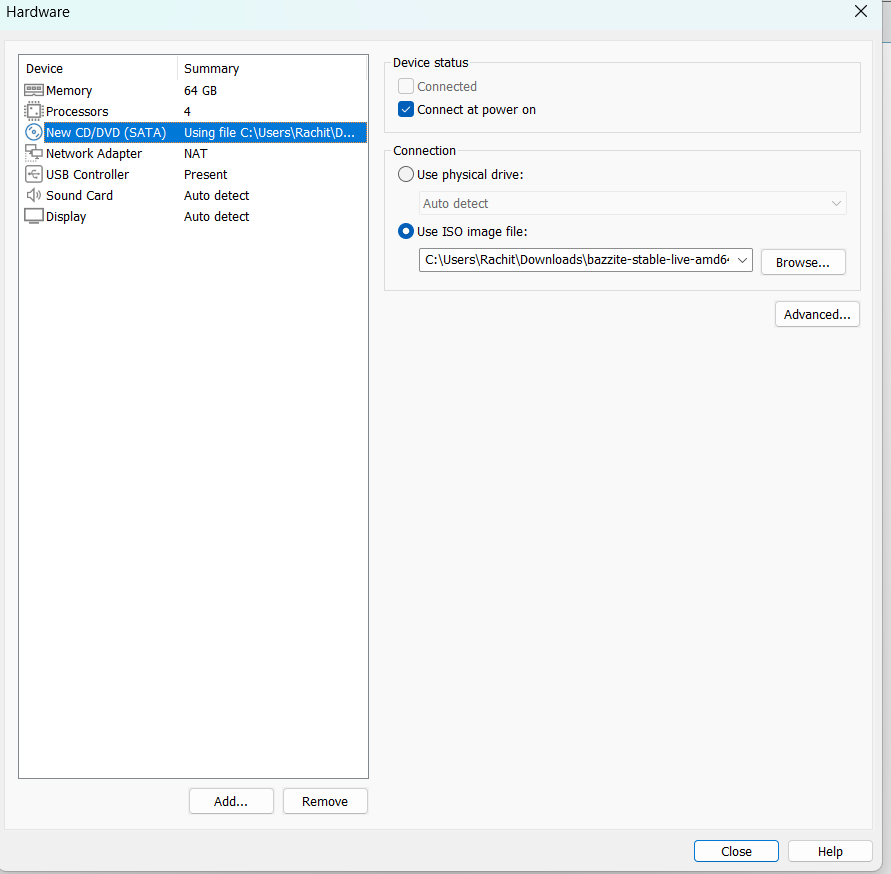This screenshot has height=874, width=891.
Task: Click the Memory device icon
Action: 34,90
